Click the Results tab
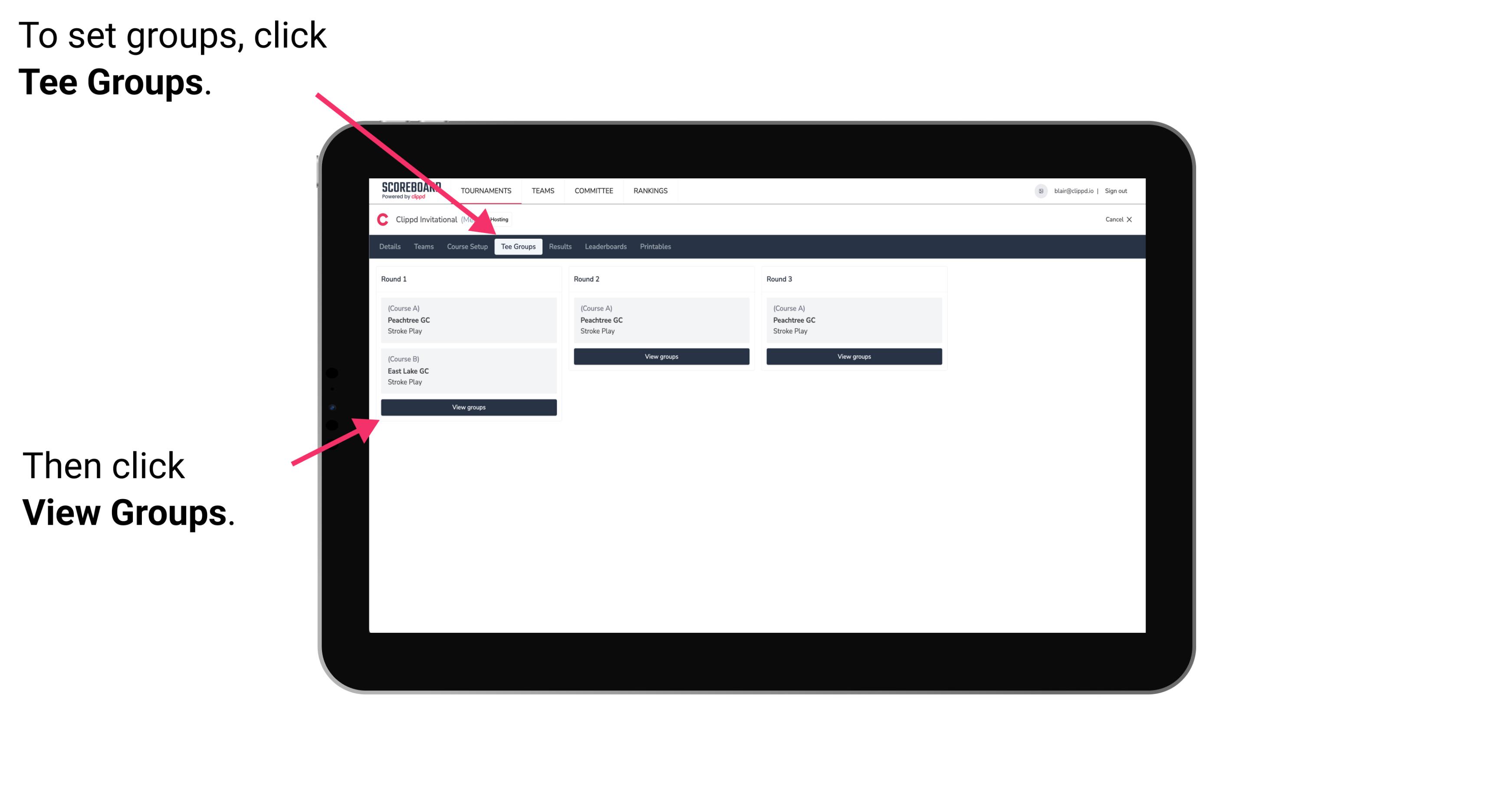 (559, 247)
